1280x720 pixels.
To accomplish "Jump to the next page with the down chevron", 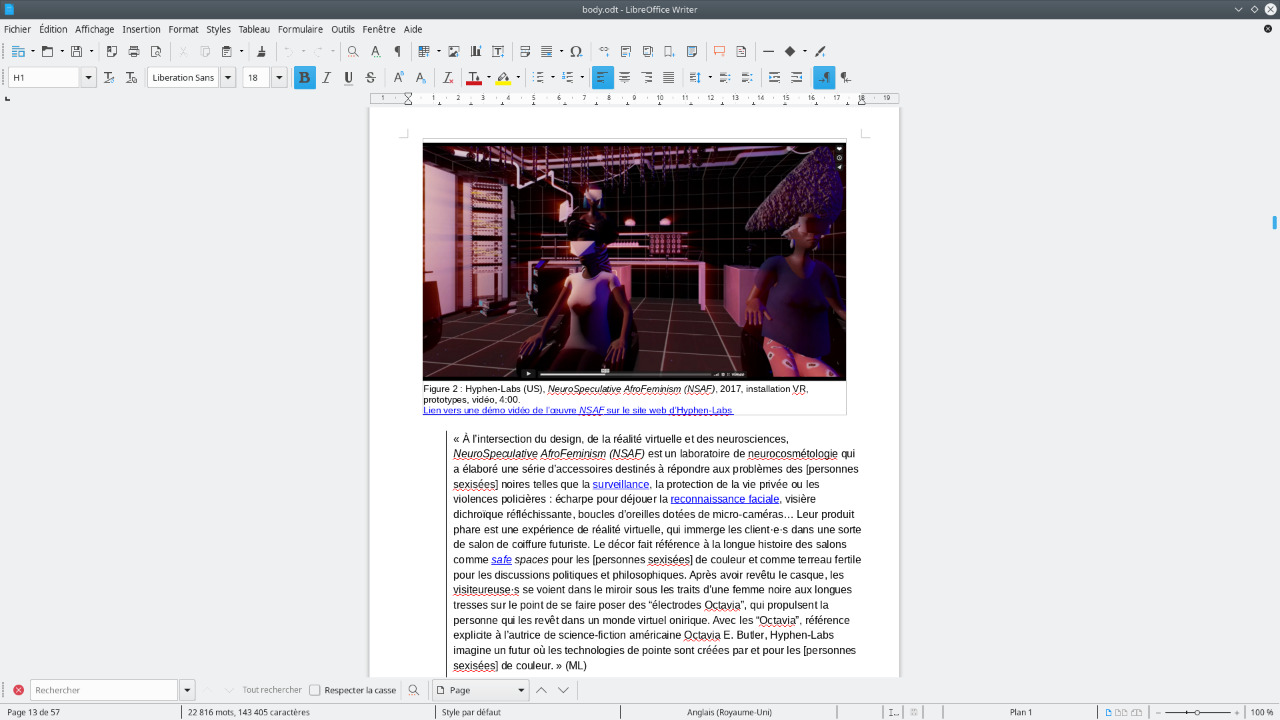I will pos(563,690).
